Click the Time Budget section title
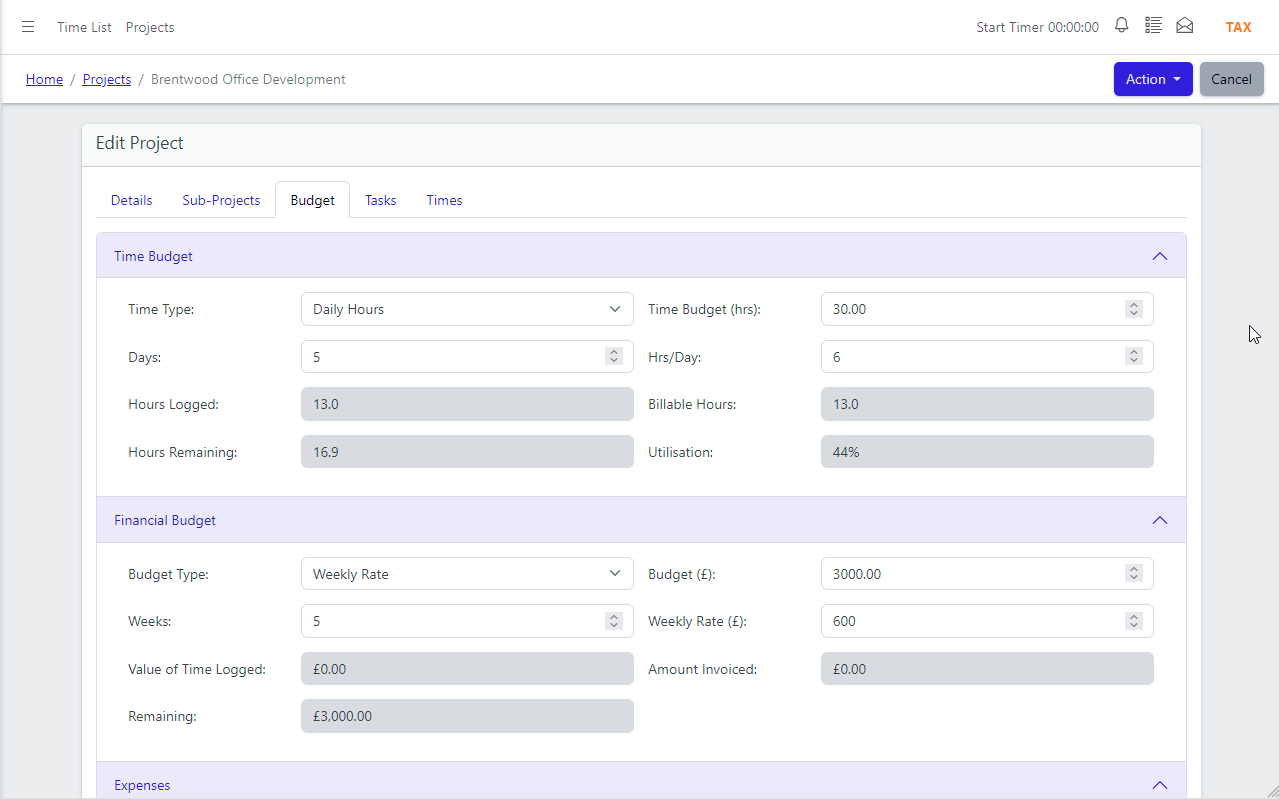 click(x=153, y=256)
